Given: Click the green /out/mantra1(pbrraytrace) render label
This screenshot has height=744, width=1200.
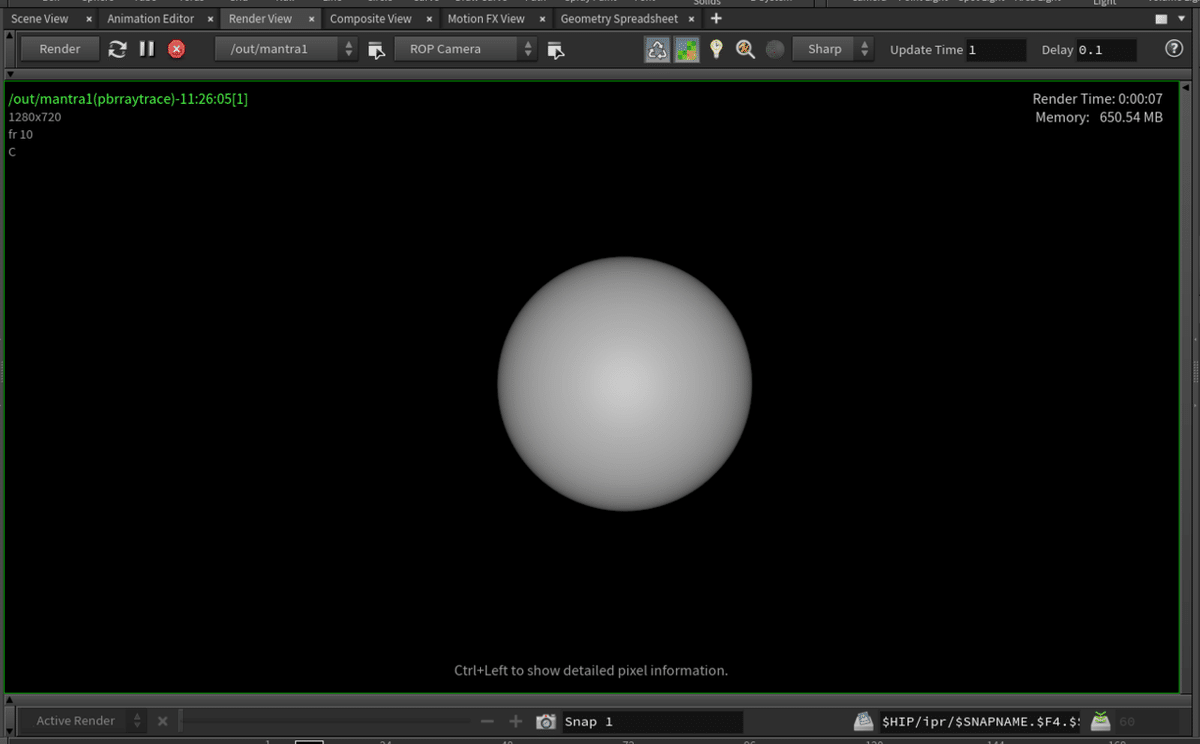Looking at the screenshot, I should [128, 99].
